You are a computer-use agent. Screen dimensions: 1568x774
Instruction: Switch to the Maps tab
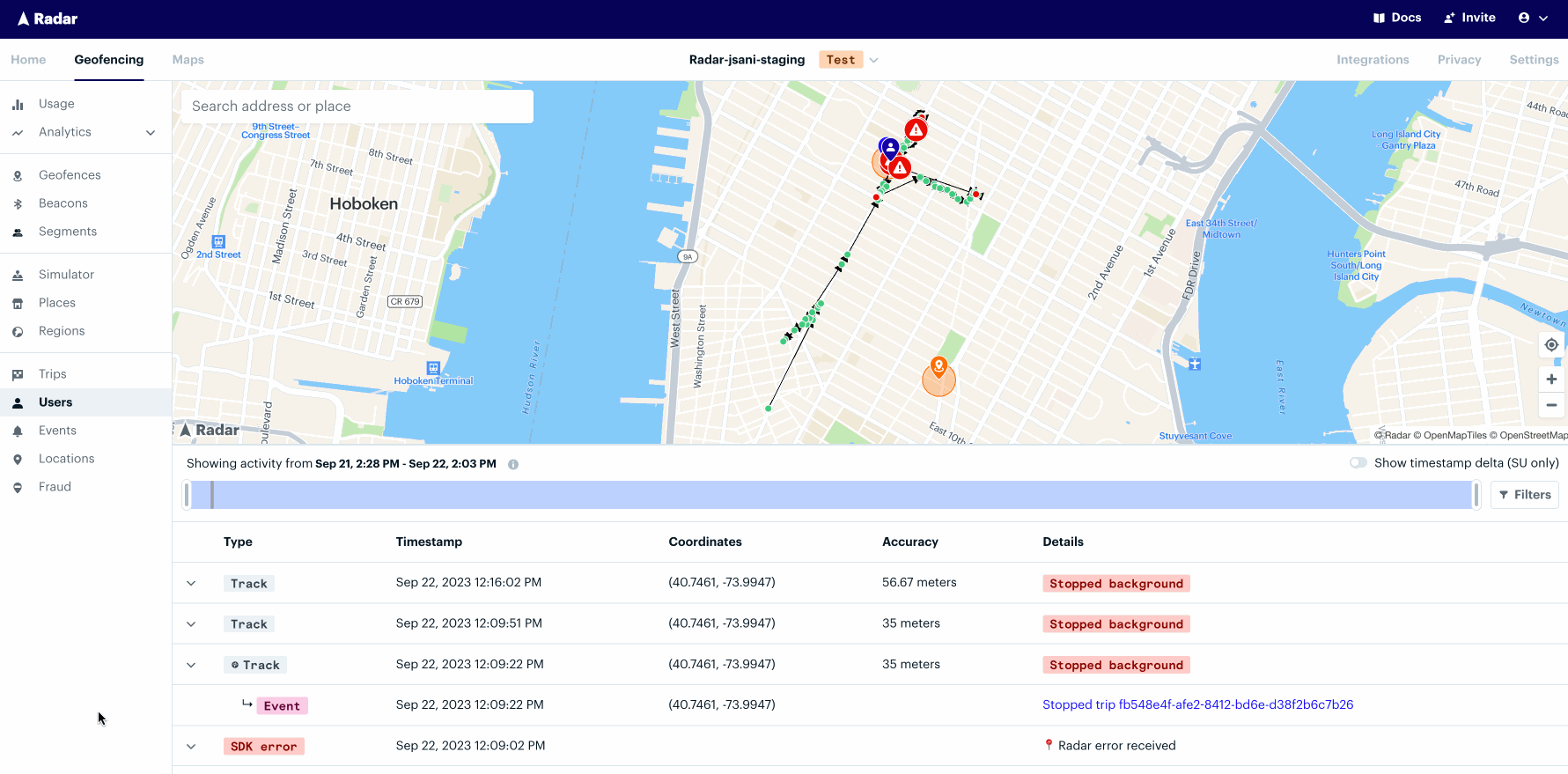(188, 60)
